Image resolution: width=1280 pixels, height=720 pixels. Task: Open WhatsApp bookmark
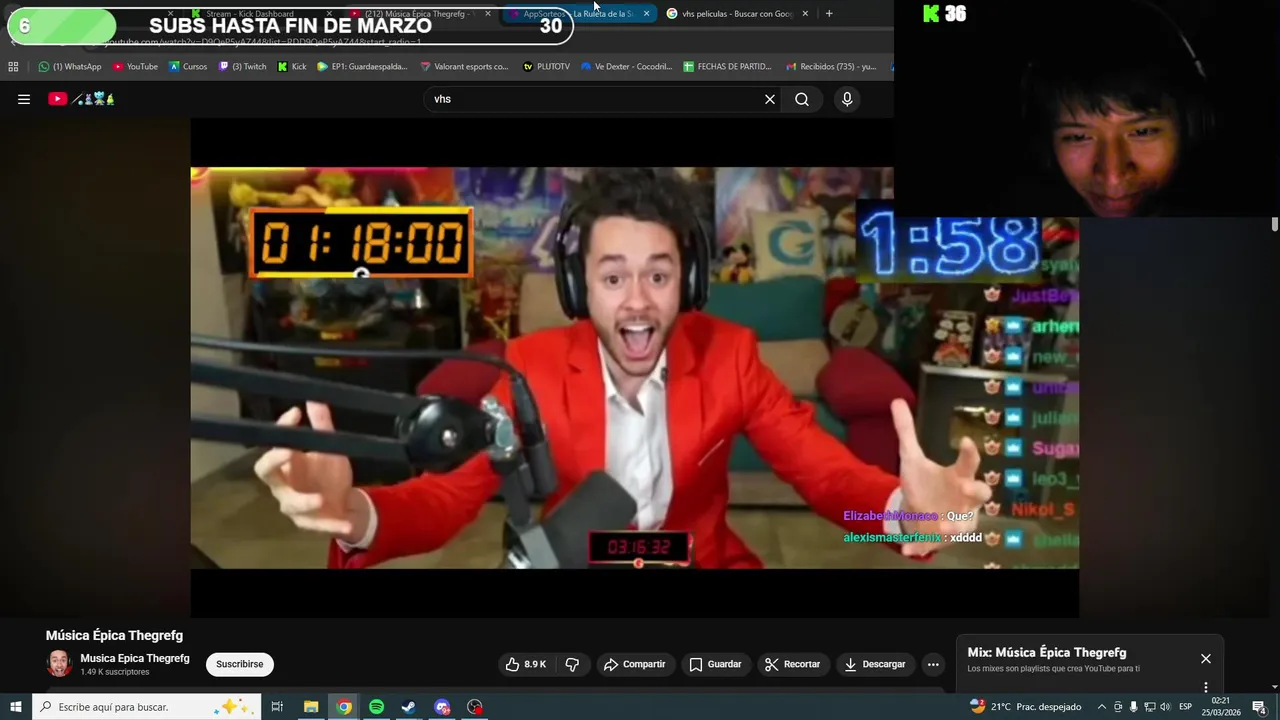[x=70, y=67]
